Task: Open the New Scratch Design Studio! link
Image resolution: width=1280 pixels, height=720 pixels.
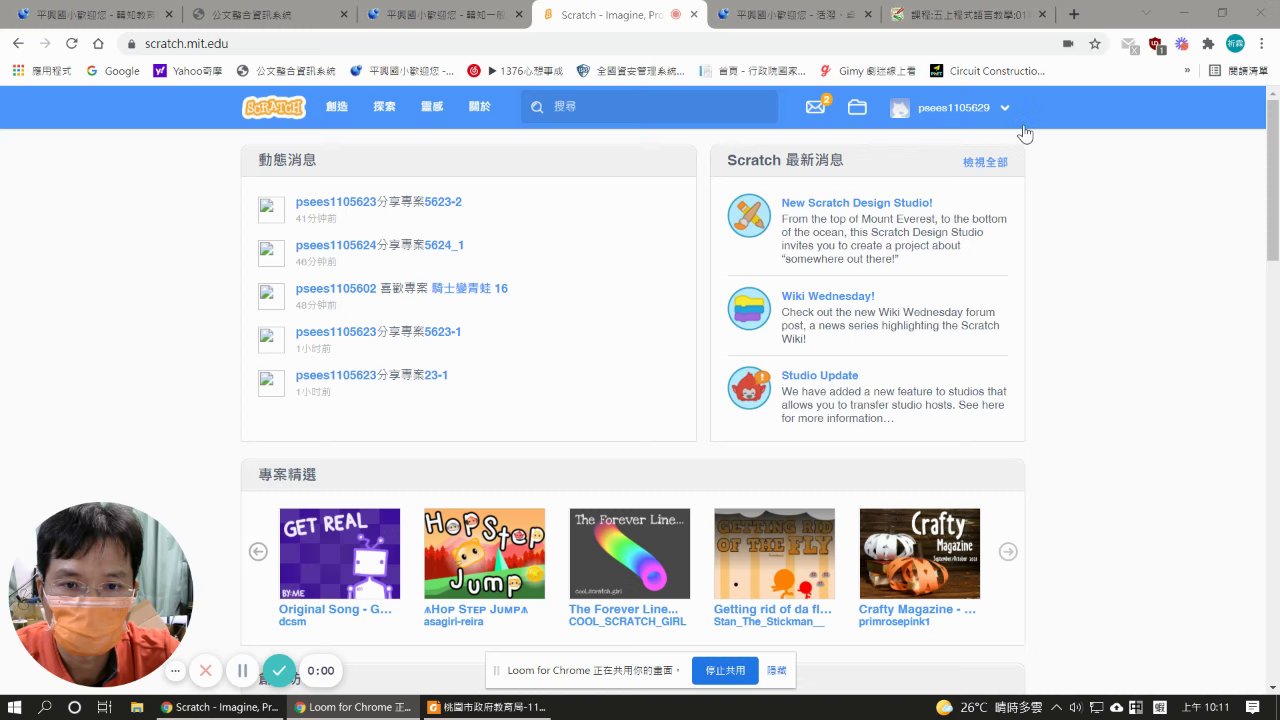Action: (x=857, y=203)
